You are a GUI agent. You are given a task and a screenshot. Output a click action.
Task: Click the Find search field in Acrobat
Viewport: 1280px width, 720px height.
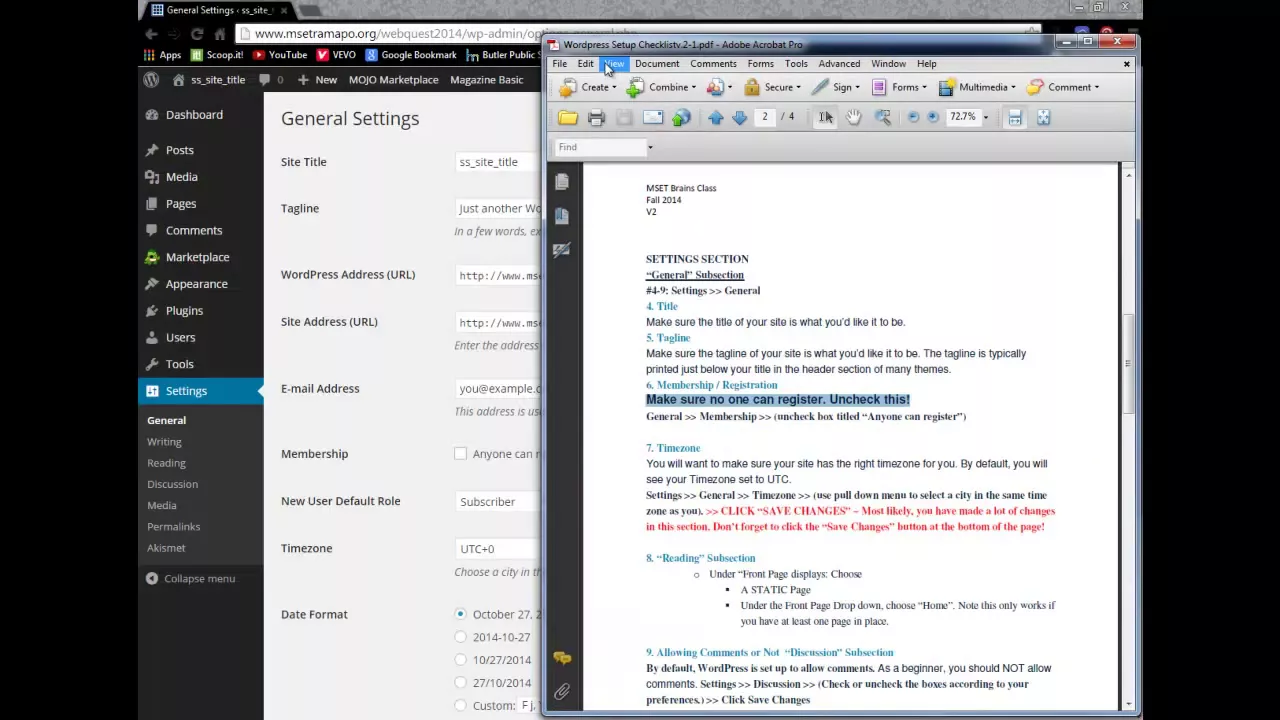point(600,147)
